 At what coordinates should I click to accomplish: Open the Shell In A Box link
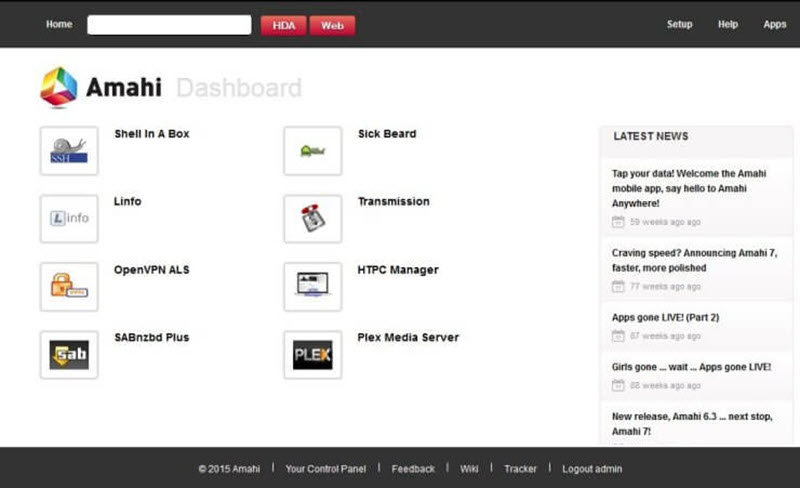point(152,134)
